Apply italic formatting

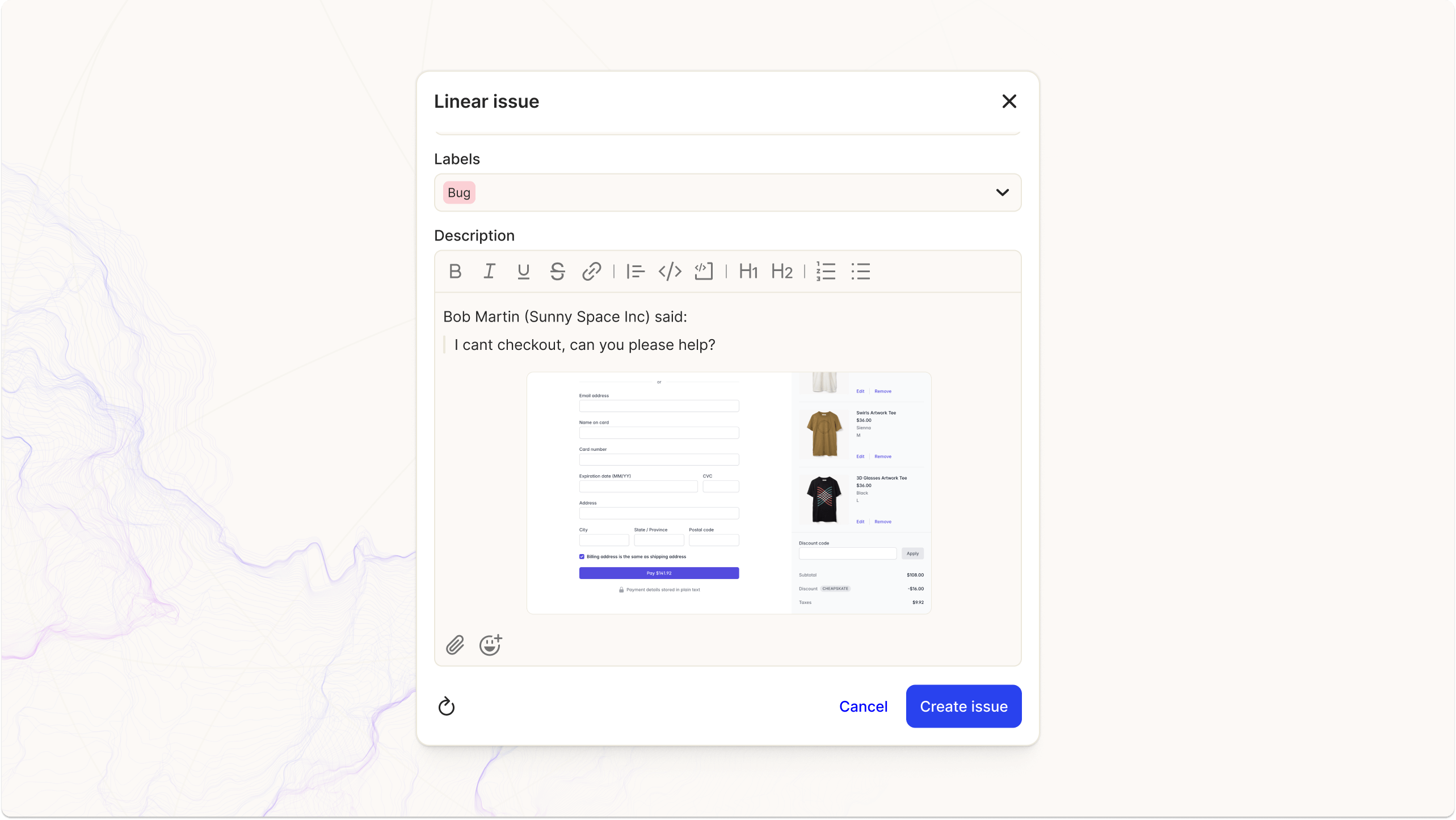pos(489,272)
